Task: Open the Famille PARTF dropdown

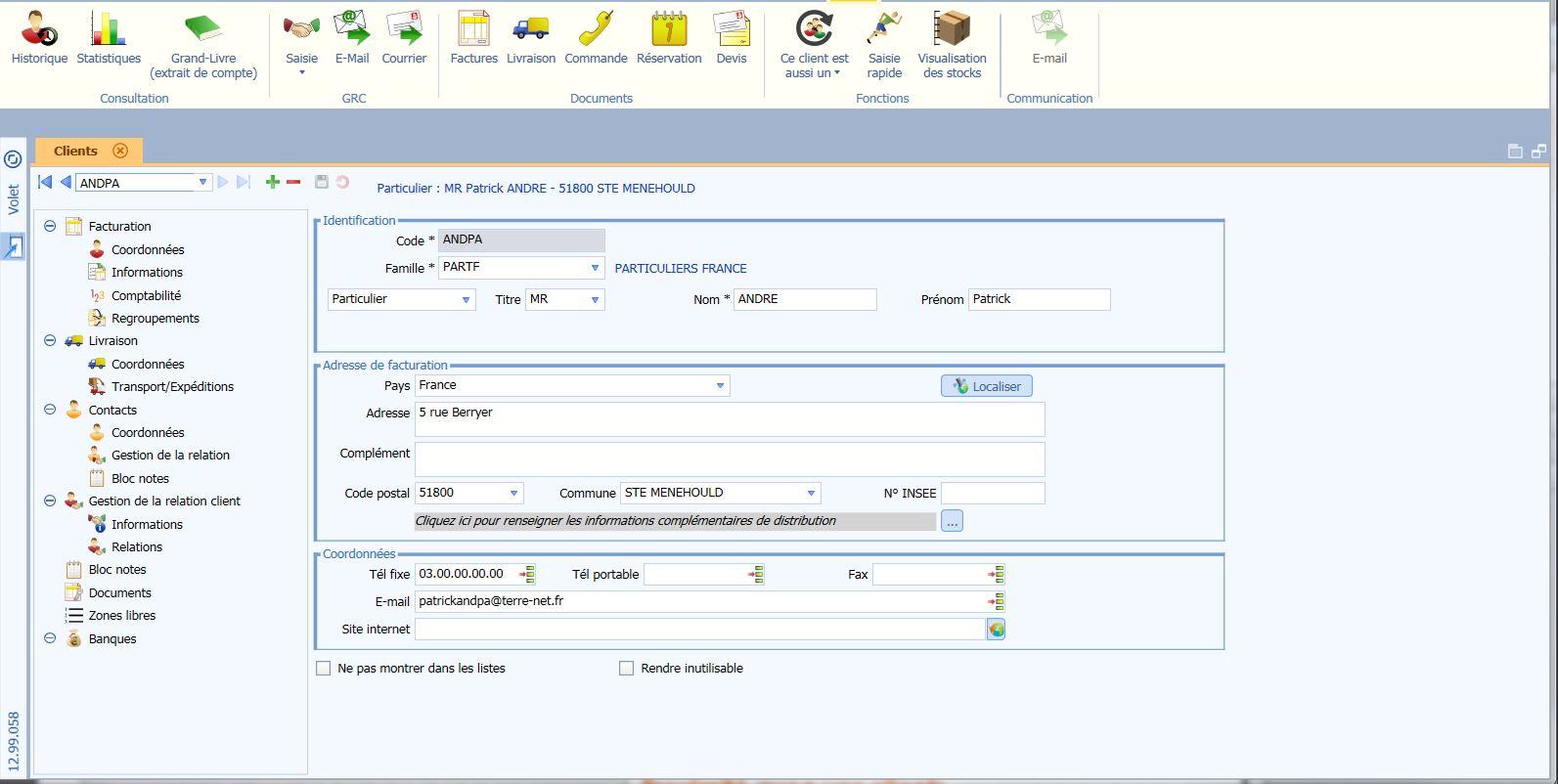Action: [x=595, y=268]
